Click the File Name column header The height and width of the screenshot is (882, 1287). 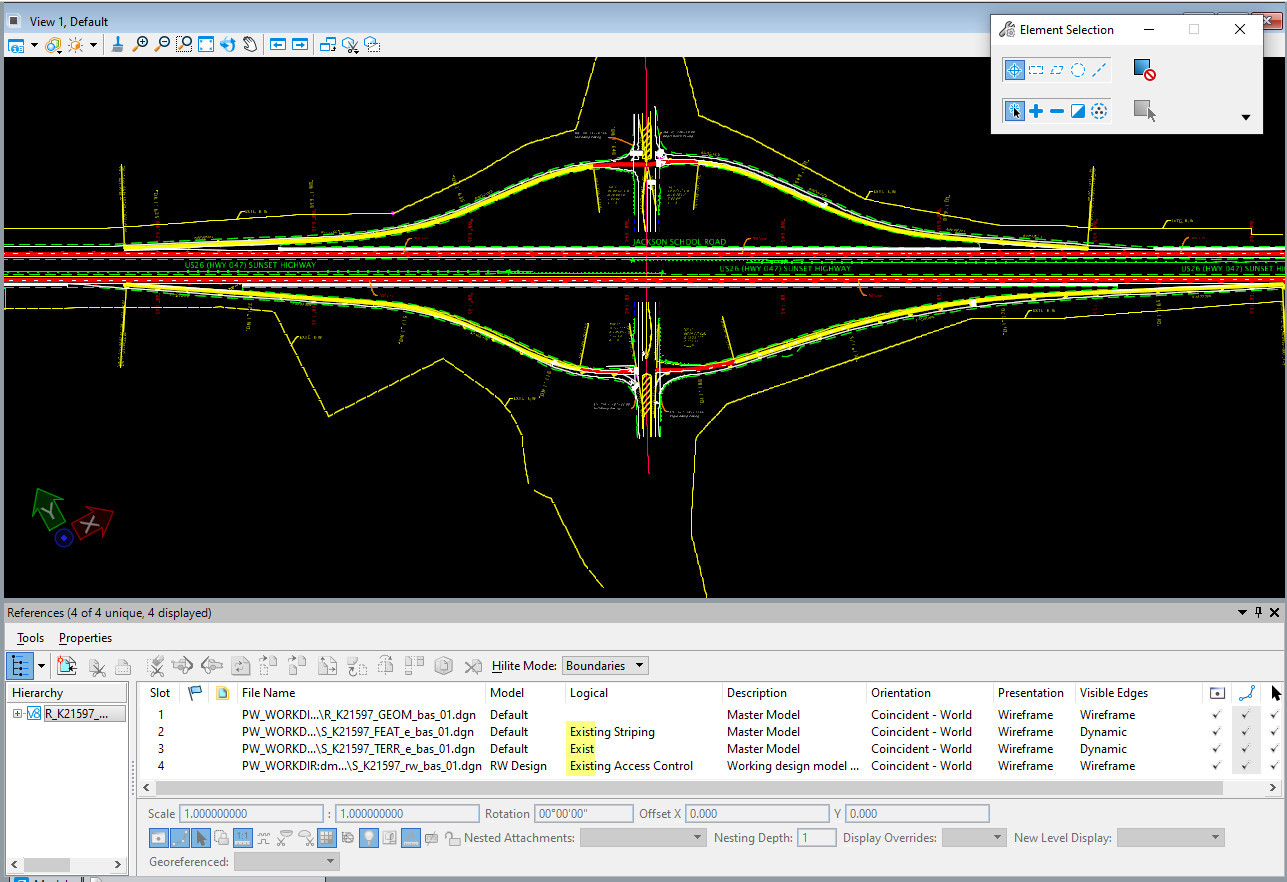(x=268, y=693)
